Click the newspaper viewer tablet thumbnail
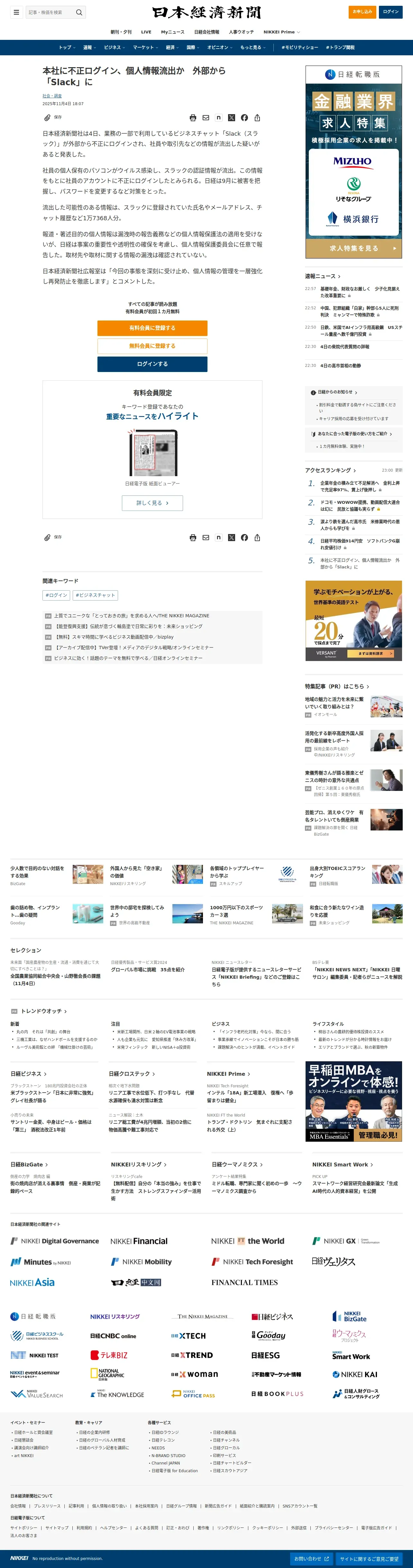The height and width of the screenshot is (1568, 413). click(152, 452)
